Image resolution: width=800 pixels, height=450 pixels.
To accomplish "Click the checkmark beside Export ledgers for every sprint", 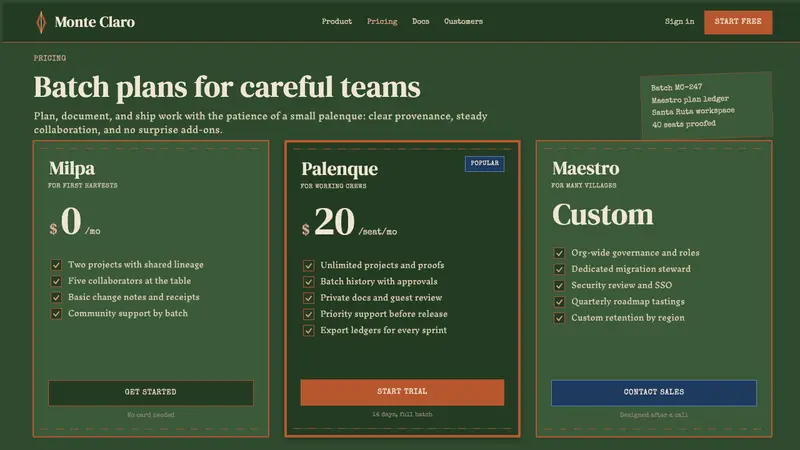I will 308,331.
